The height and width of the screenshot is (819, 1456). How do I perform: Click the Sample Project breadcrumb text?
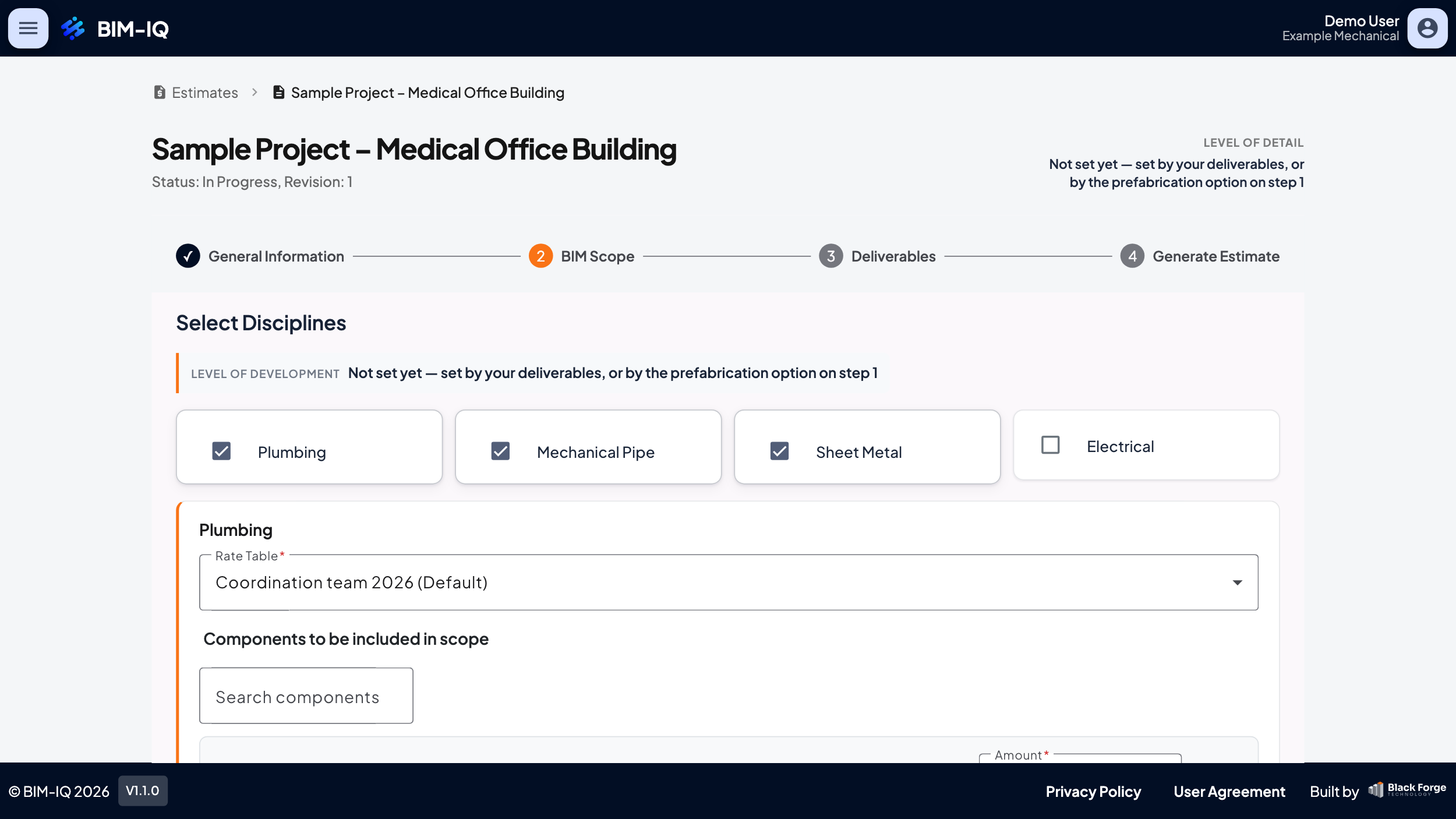(427, 93)
